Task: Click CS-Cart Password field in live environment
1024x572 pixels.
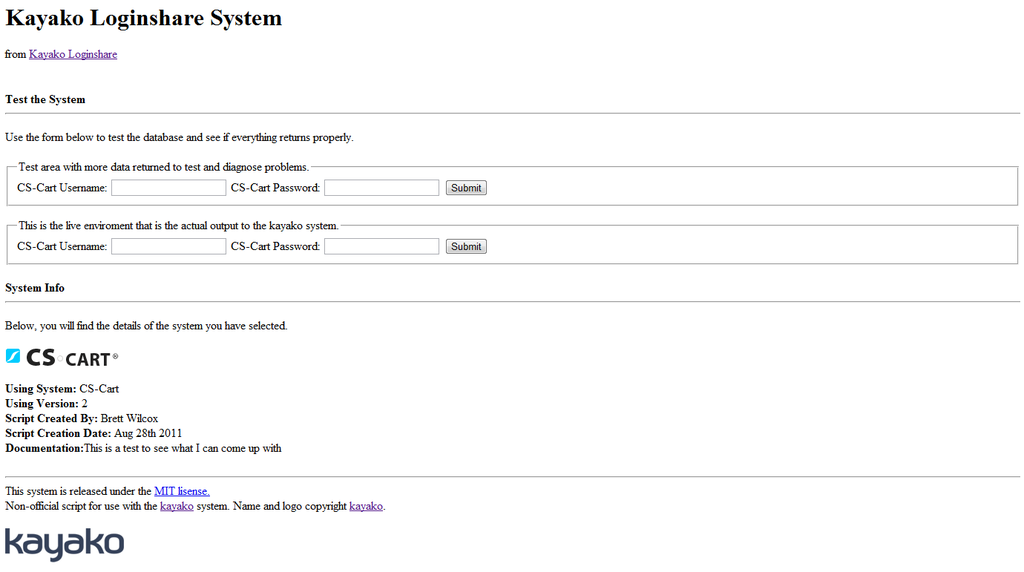Action: (381, 247)
